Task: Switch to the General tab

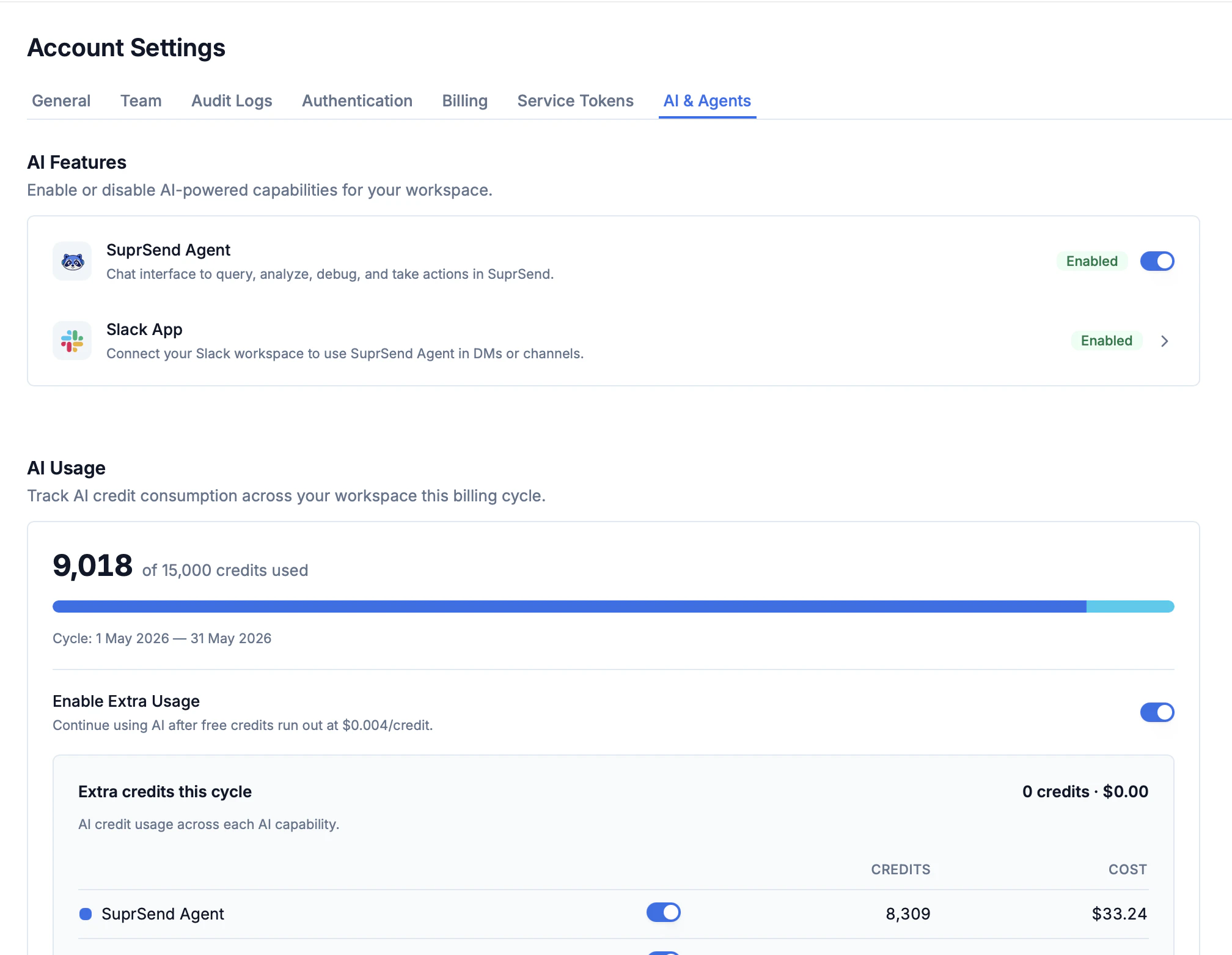Action: (61, 101)
